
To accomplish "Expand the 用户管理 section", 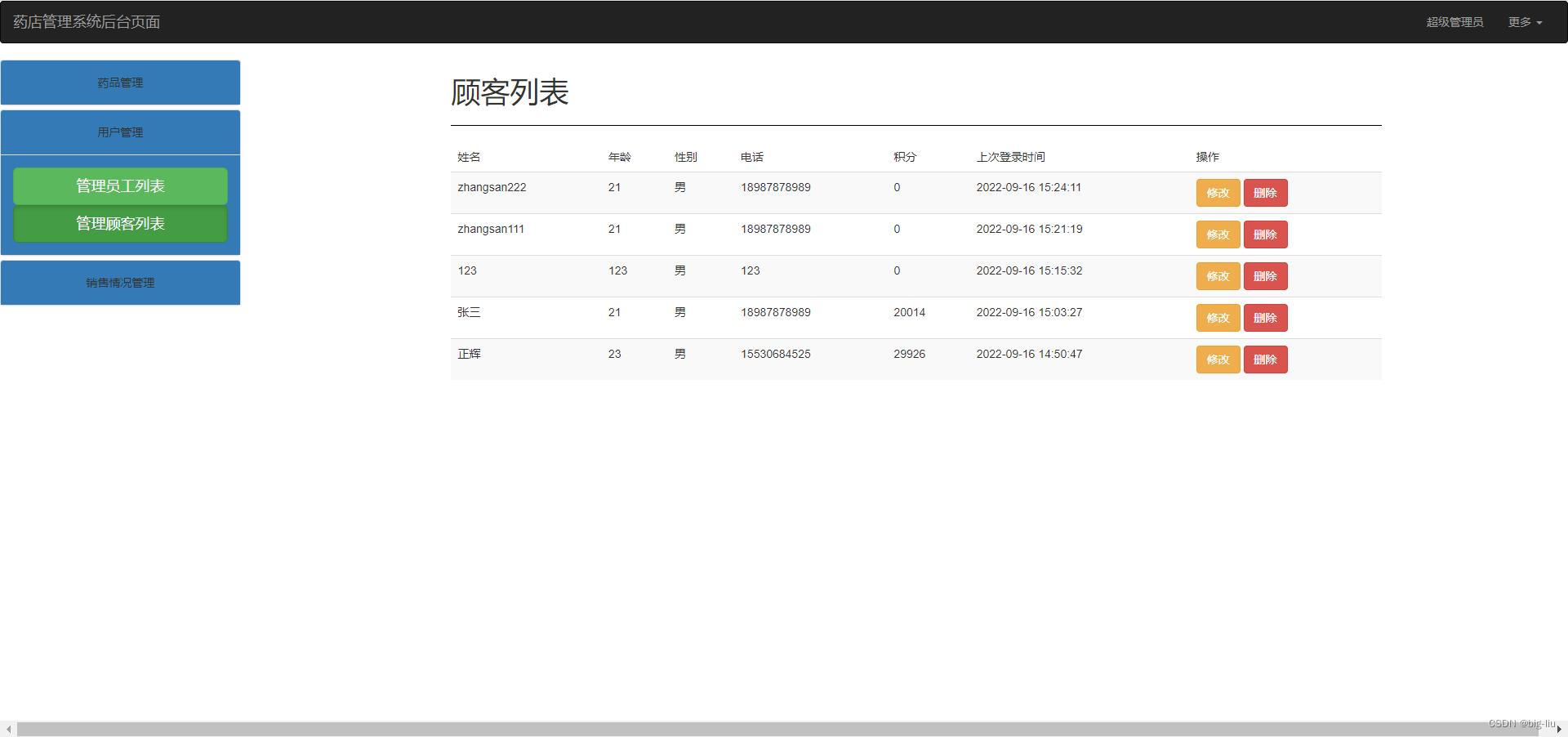I will pyautogui.click(x=120, y=132).
